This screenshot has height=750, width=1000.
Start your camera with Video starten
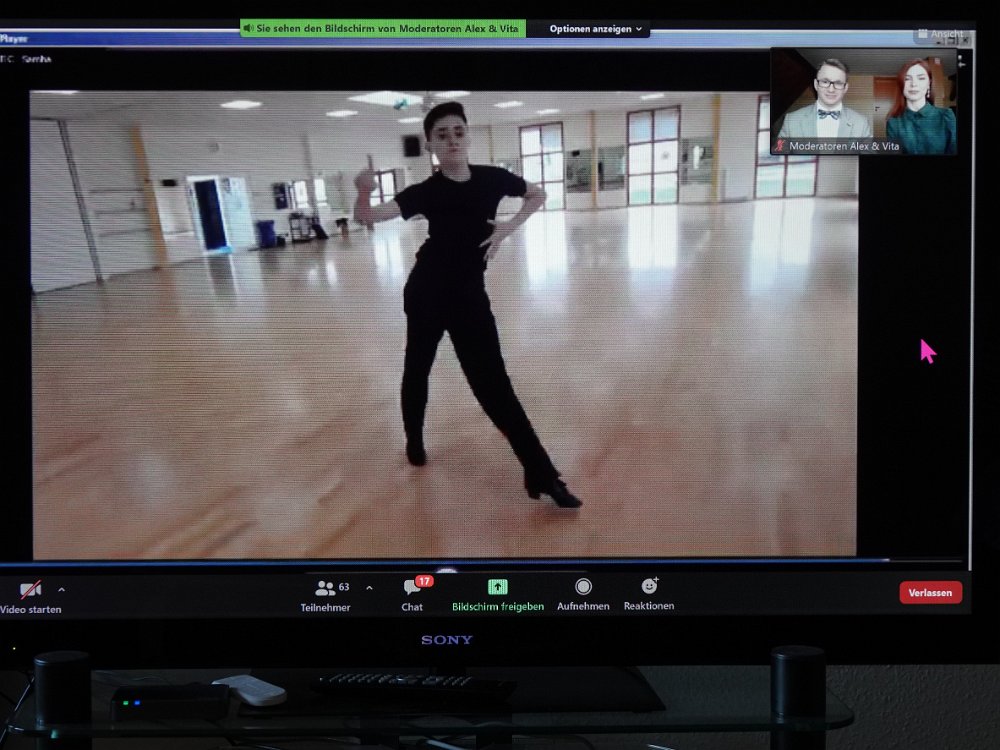[30, 598]
